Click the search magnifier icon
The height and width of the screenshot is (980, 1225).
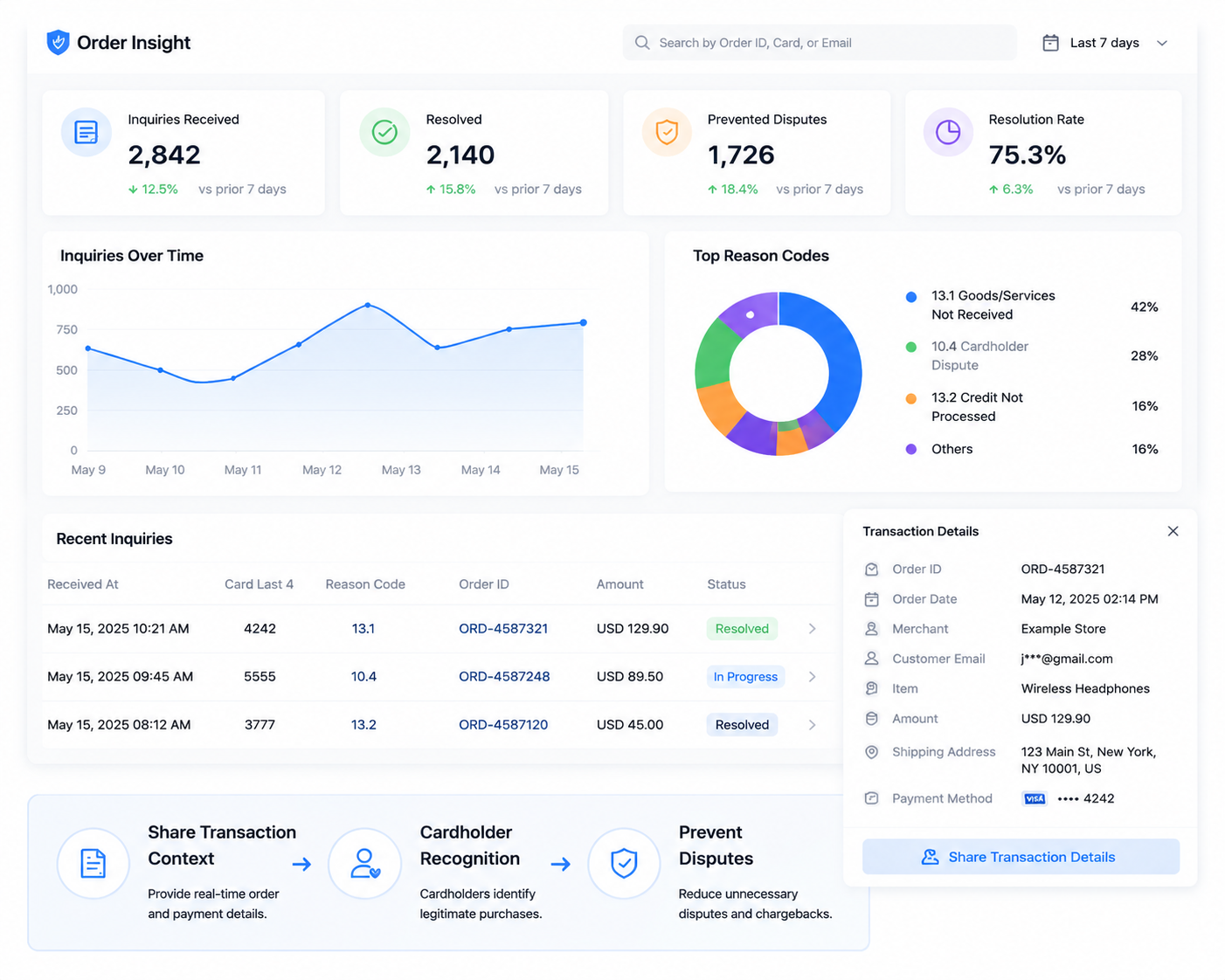pyautogui.click(x=642, y=43)
